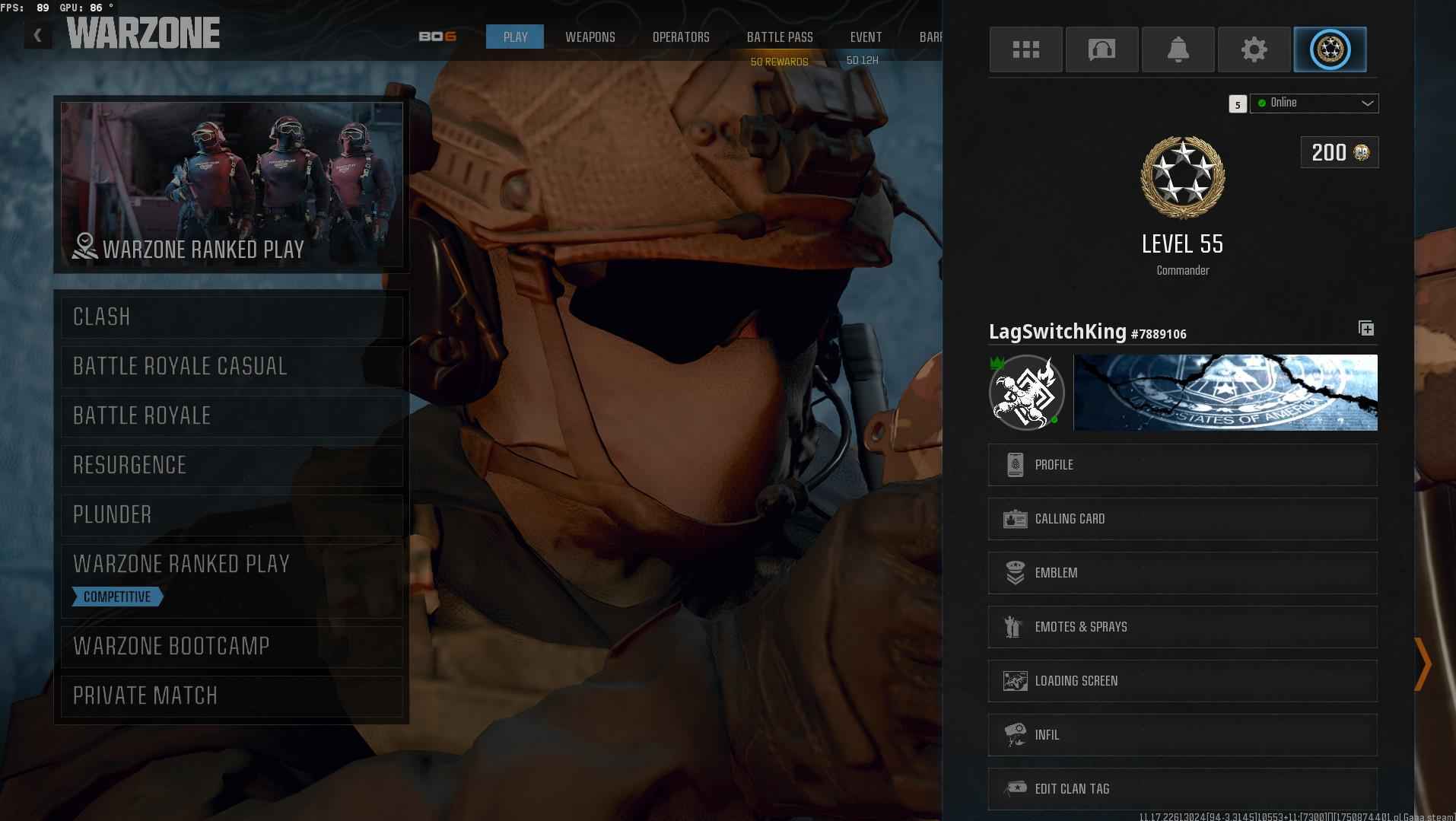Image resolution: width=1456 pixels, height=821 pixels.
Task: Click the Emotes & Sprays row icon
Action: (x=1013, y=627)
